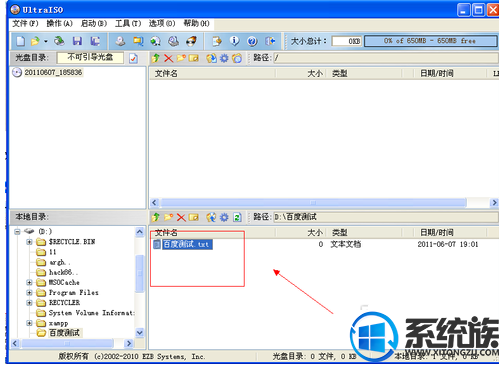Viewport: 499px width, 365px height.
Task: Select disc 20110607_185836 in tree
Action: click(53, 72)
